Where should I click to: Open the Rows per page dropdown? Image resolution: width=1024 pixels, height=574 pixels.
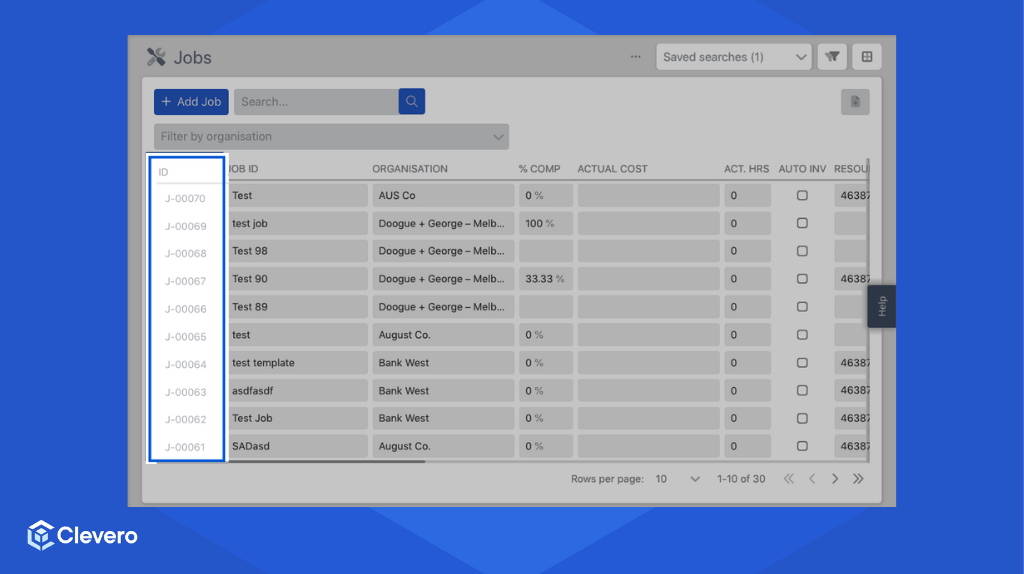click(x=677, y=479)
